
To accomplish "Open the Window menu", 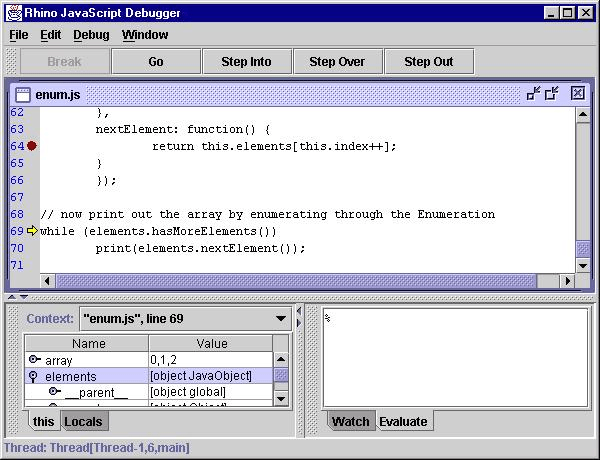I will (x=145, y=34).
